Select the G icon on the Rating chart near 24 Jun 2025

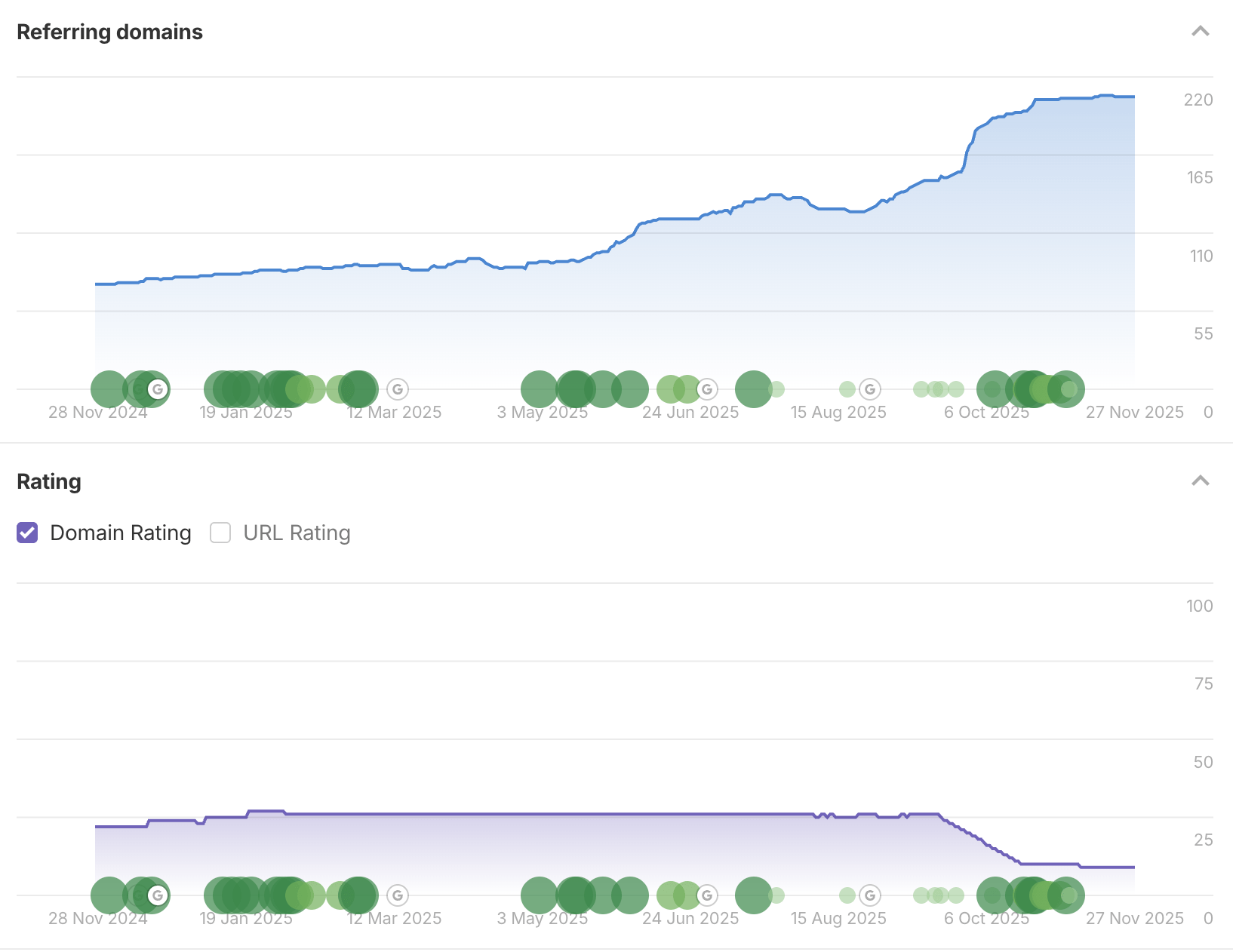(x=707, y=895)
